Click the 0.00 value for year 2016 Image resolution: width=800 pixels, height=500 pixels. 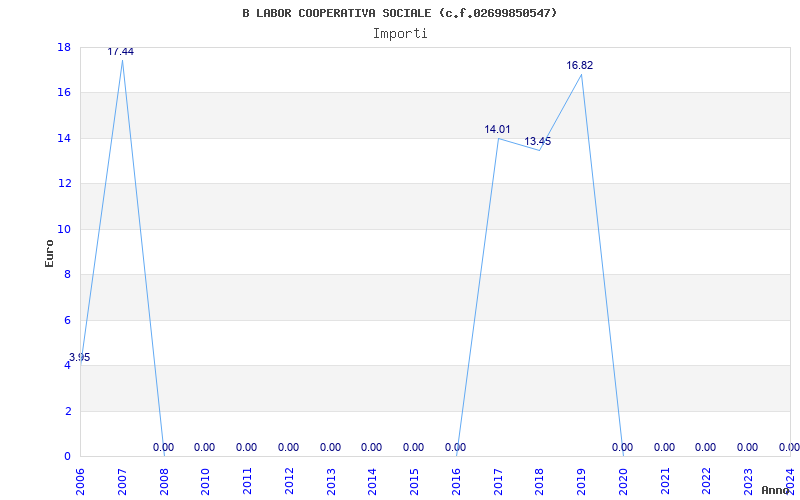455,447
